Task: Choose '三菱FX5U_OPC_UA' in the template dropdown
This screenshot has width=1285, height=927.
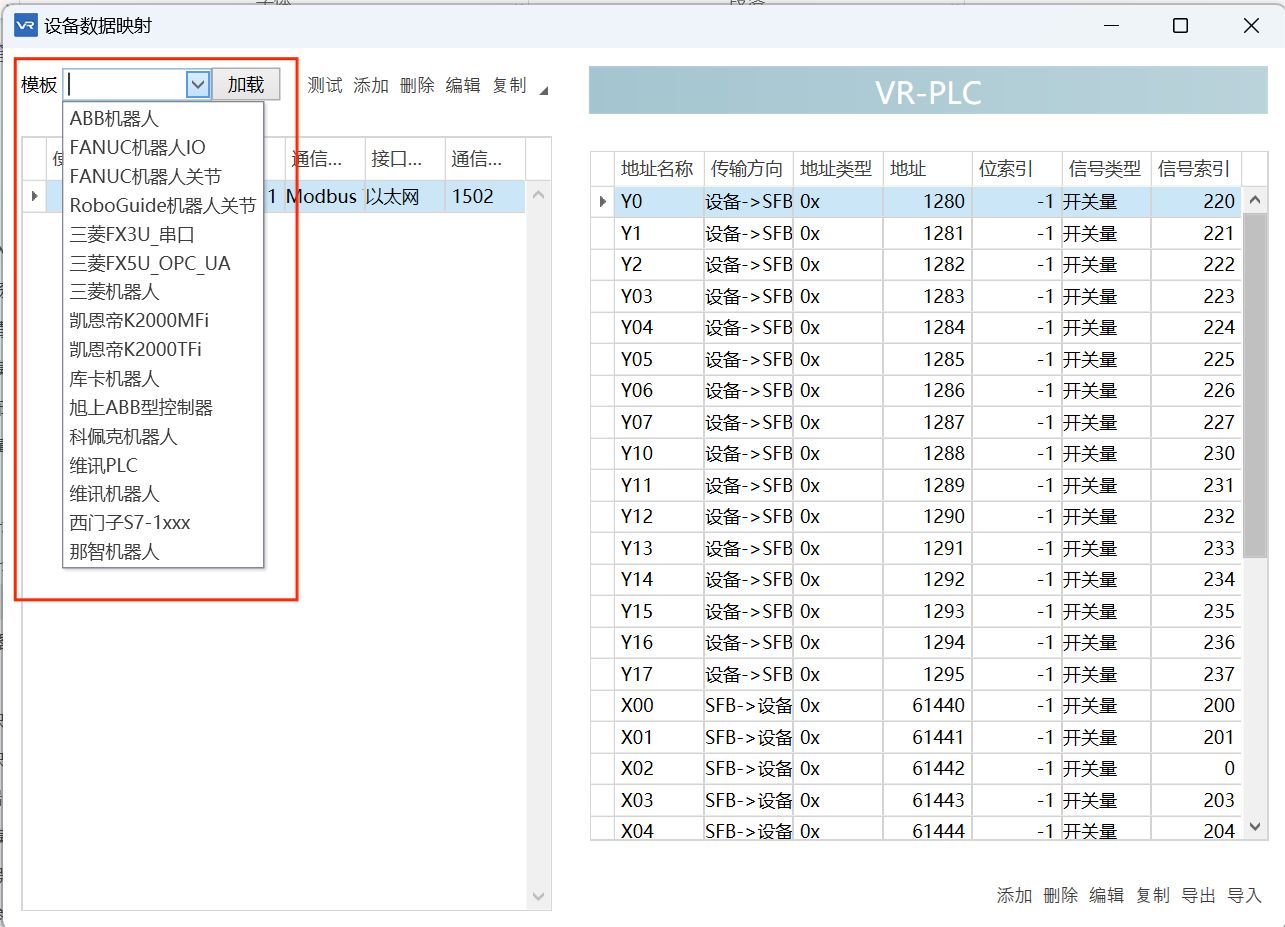Action: tap(150, 263)
